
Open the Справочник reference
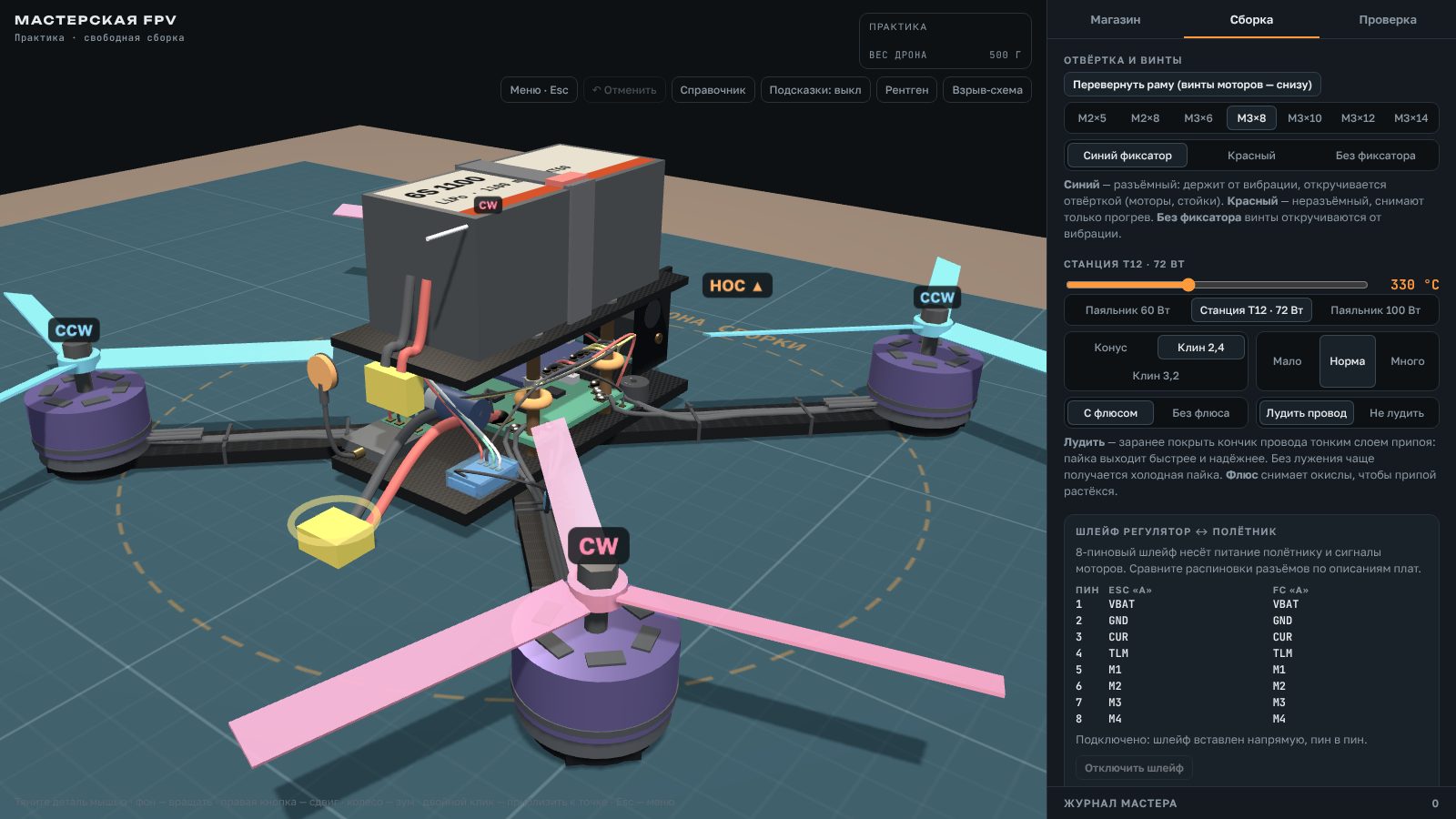(713, 90)
